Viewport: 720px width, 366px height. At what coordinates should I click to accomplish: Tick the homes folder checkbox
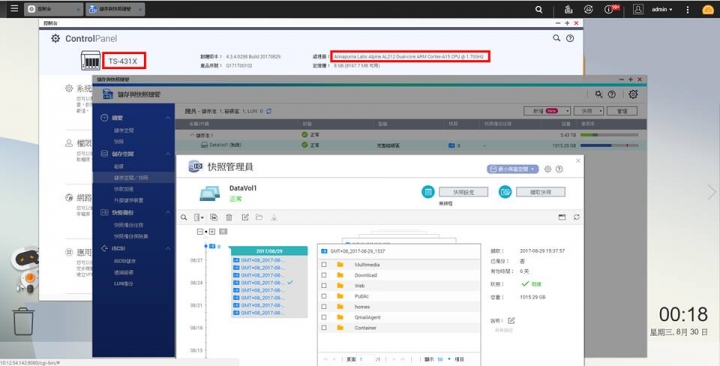click(x=324, y=307)
